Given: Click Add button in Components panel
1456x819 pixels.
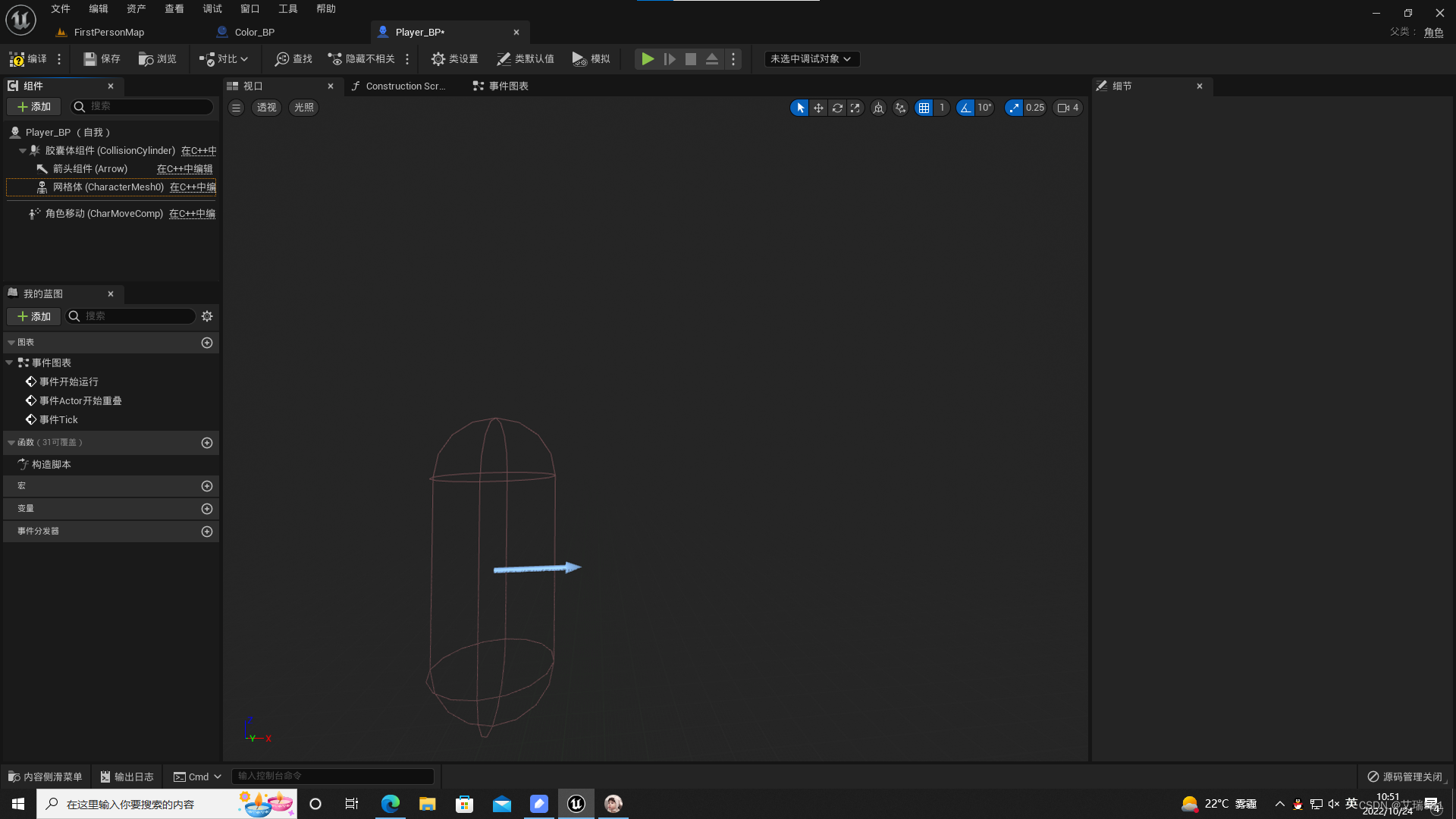Looking at the screenshot, I should (x=34, y=107).
